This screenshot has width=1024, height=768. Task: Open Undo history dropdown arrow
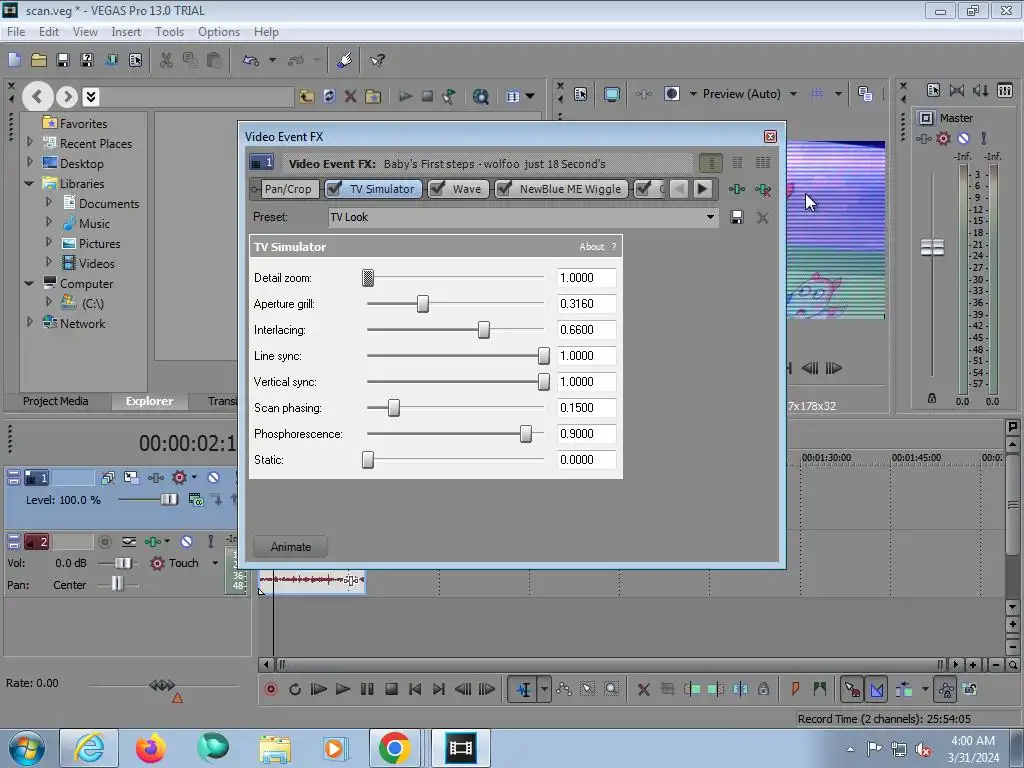(x=272, y=60)
